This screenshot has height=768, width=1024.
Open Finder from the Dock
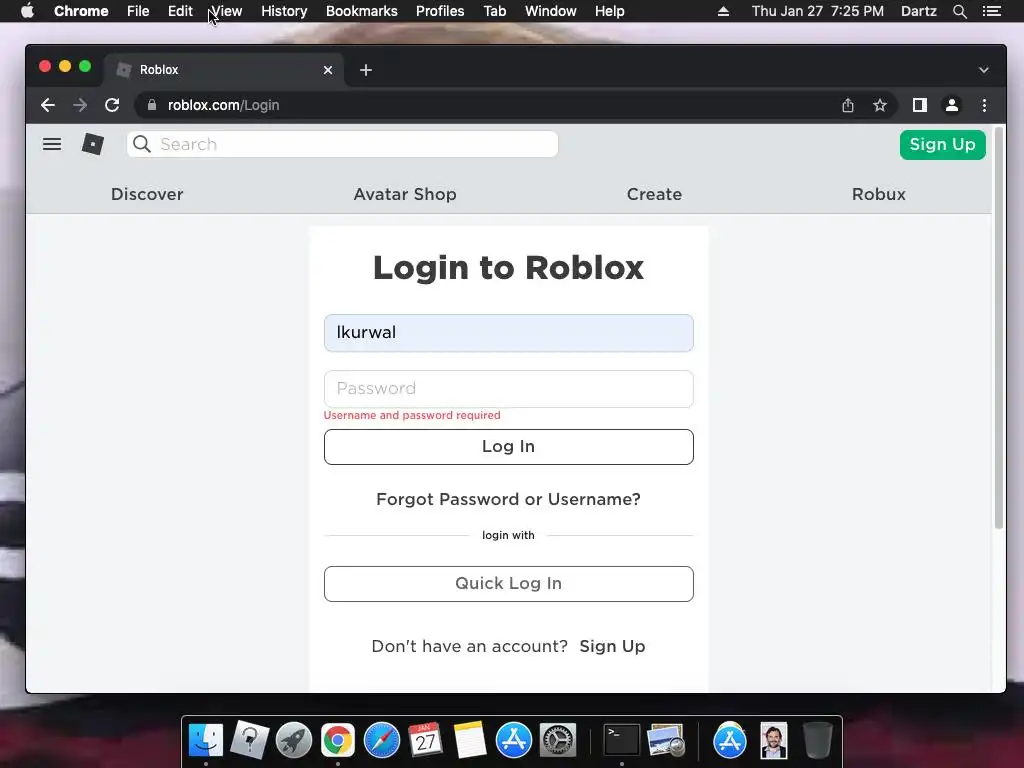[x=206, y=741]
